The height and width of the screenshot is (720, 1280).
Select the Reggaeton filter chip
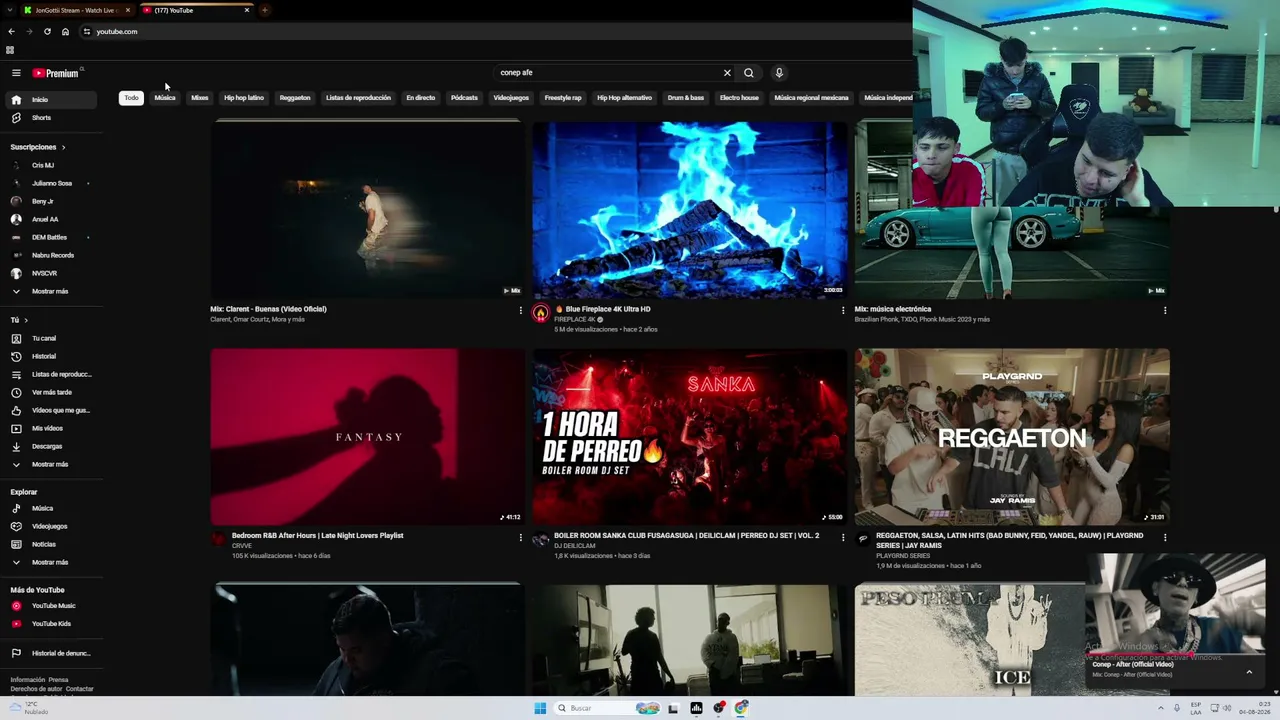295,98
